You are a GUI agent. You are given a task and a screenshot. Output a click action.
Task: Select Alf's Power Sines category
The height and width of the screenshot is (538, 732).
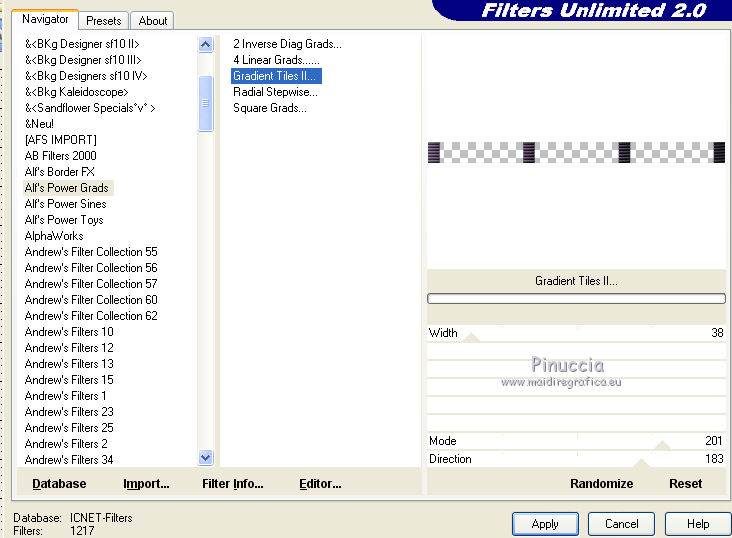pyautogui.click(x=65, y=204)
